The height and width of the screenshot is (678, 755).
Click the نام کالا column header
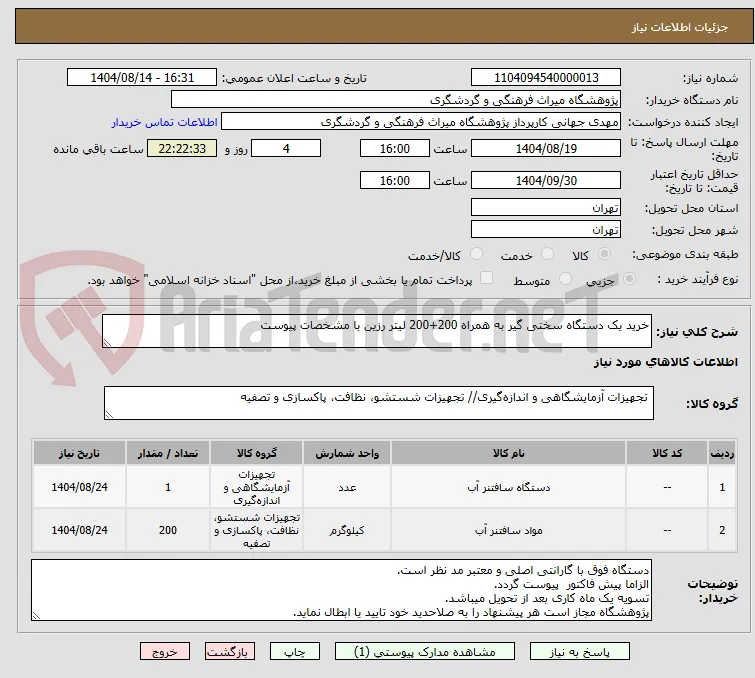pyautogui.click(x=508, y=454)
